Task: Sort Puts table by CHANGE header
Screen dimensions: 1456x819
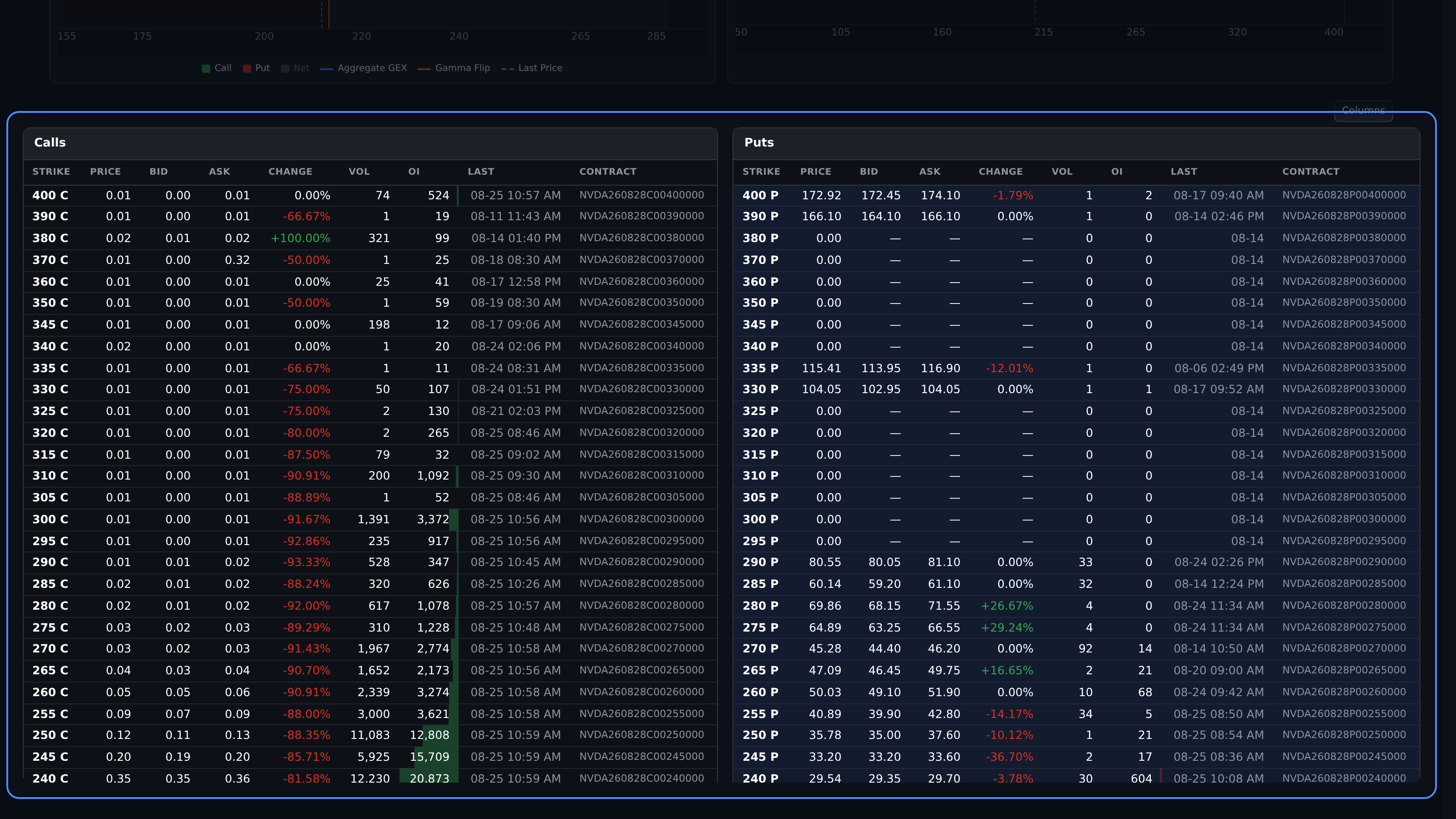Action: tap(1001, 171)
